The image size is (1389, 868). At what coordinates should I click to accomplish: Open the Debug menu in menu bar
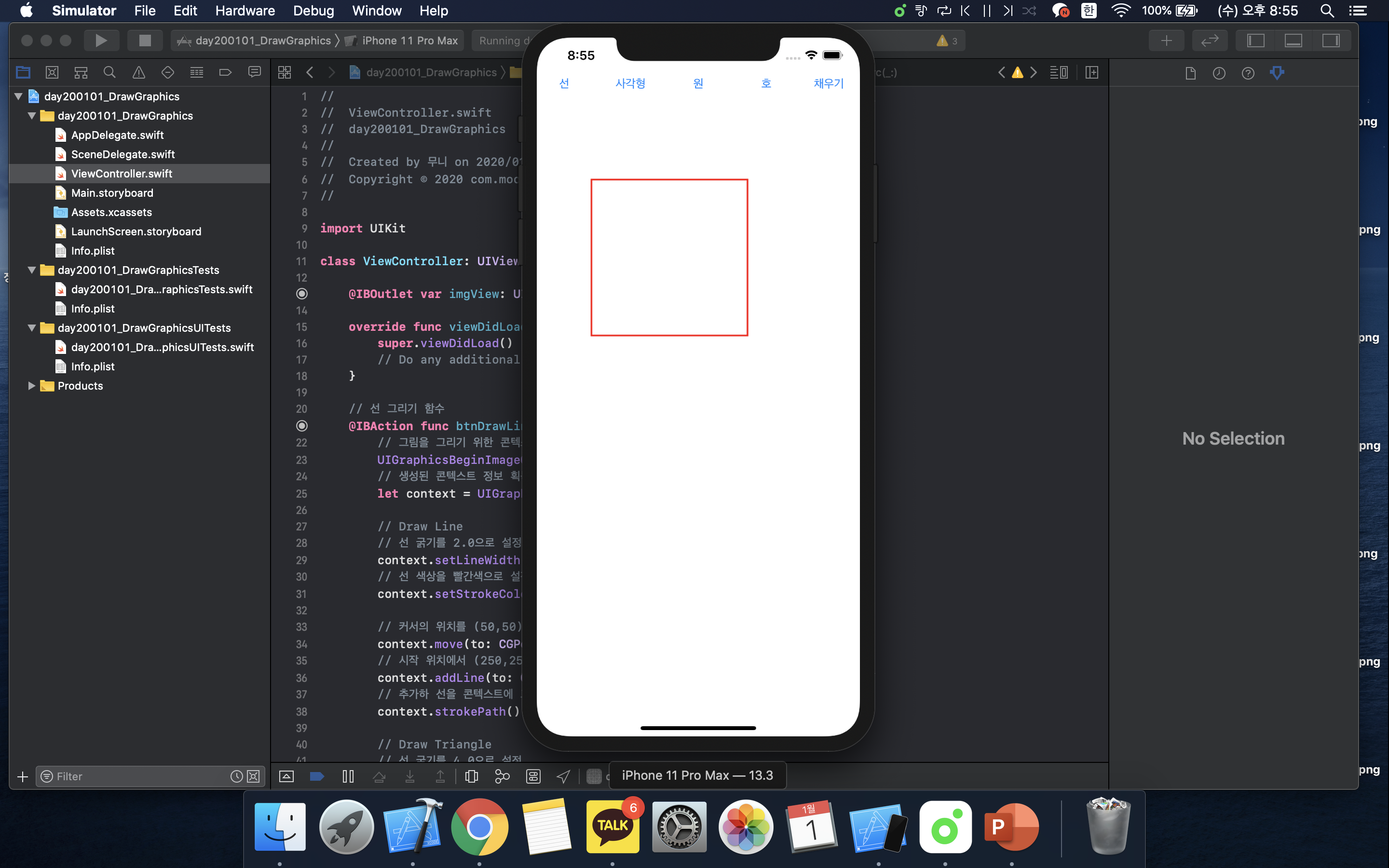click(313, 10)
